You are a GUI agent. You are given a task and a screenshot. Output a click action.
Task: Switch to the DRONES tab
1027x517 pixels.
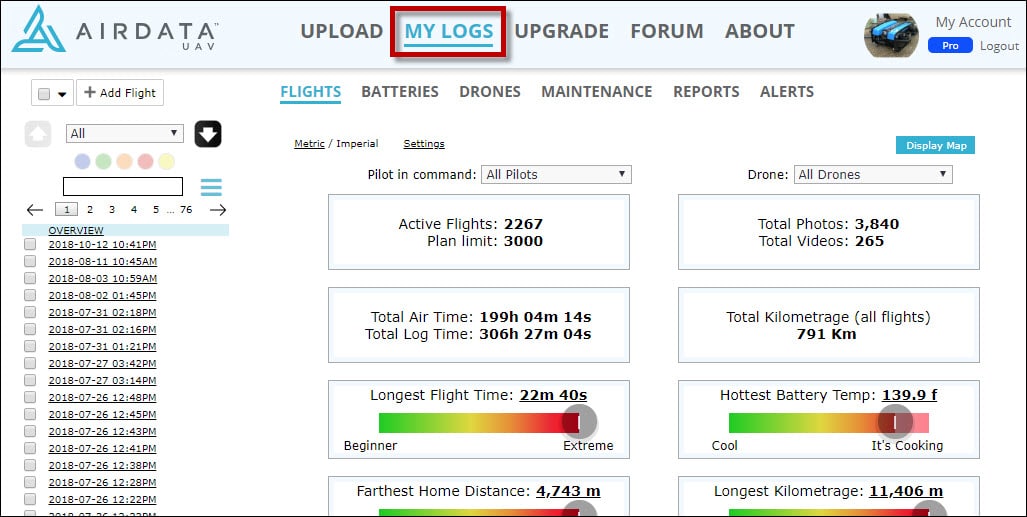pyautogui.click(x=490, y=92)
